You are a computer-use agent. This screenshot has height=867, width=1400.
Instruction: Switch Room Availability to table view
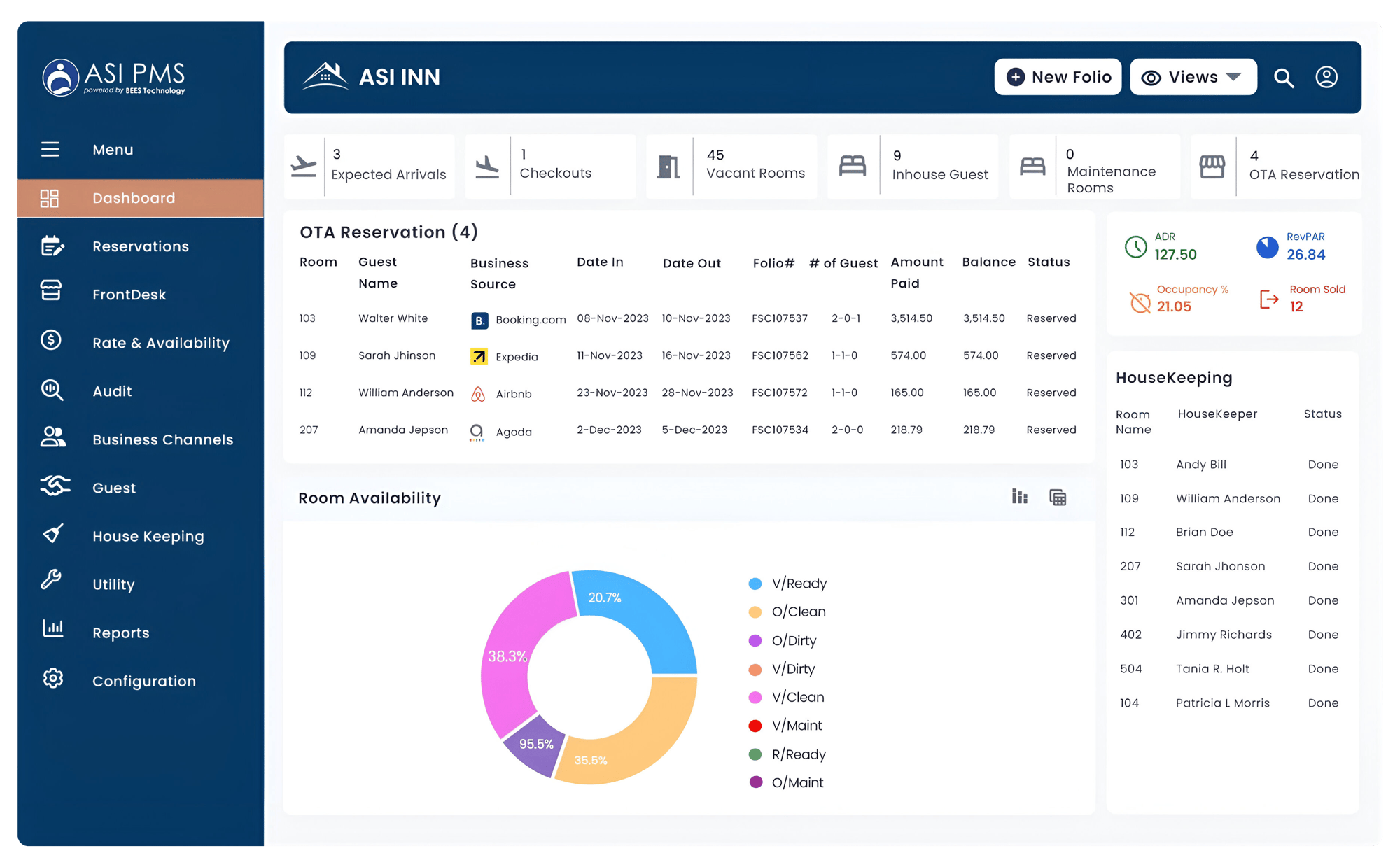1057,497
